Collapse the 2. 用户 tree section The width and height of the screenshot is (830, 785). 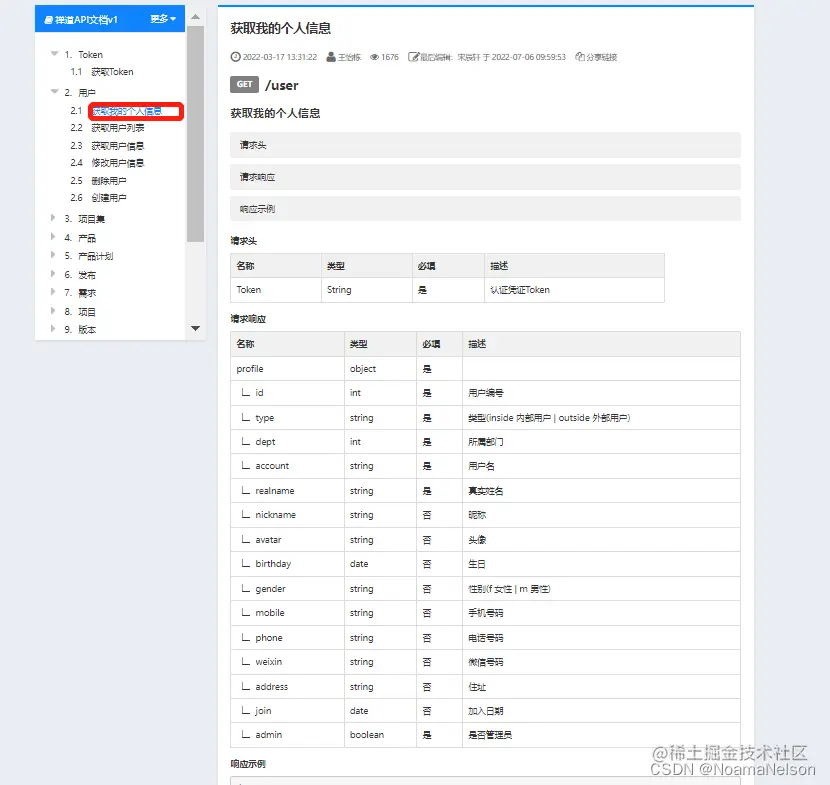54,92
